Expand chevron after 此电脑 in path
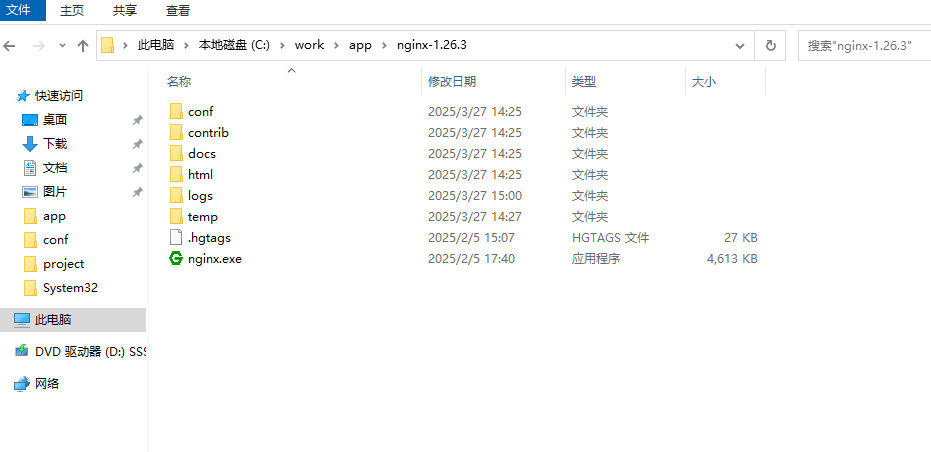This screenshot has width=931, height=452. click(x=186, y=45)
